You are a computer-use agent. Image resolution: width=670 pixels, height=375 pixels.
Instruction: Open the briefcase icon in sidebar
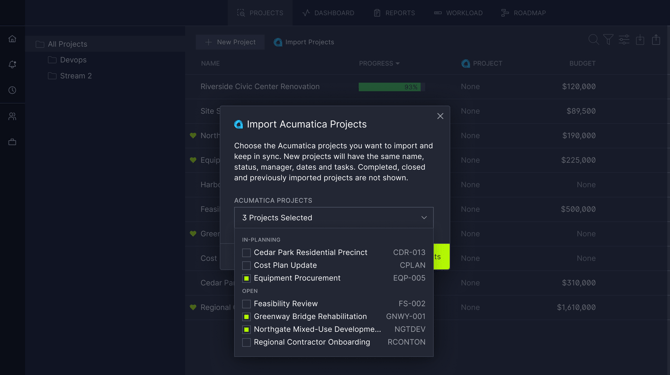click(12, 142)
